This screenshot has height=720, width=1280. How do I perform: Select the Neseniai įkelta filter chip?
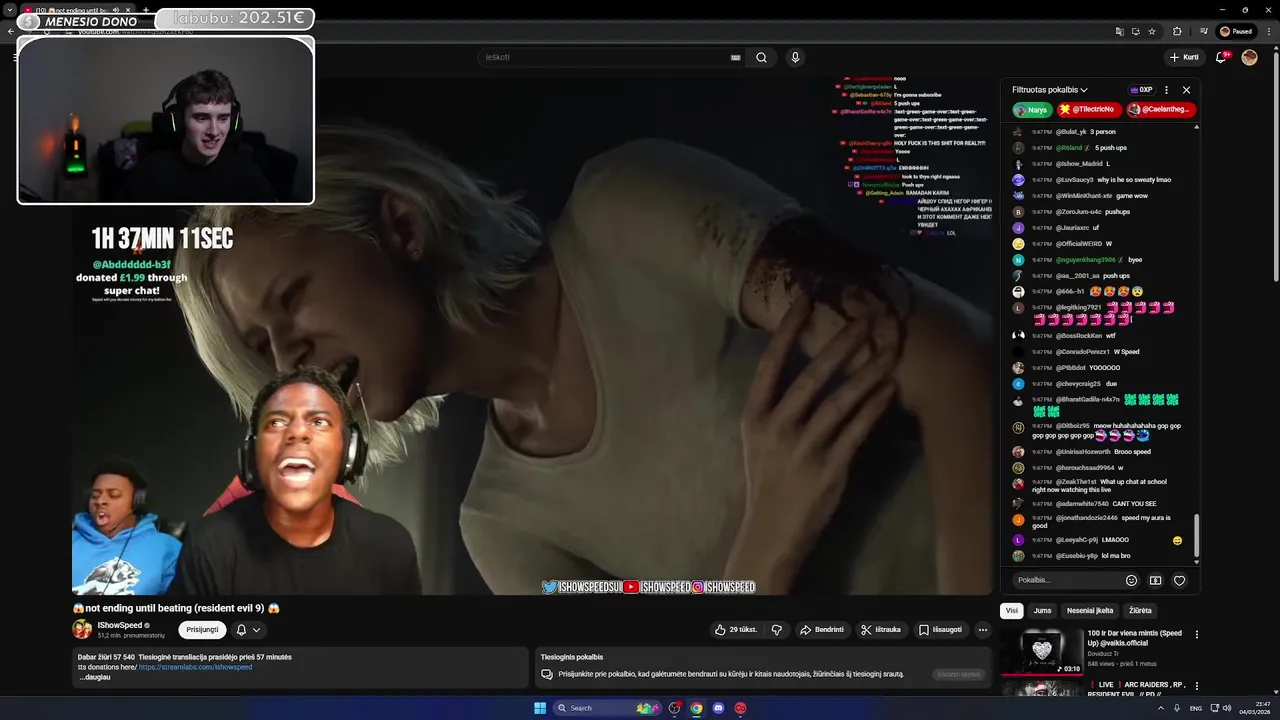tap(1089, 610)
